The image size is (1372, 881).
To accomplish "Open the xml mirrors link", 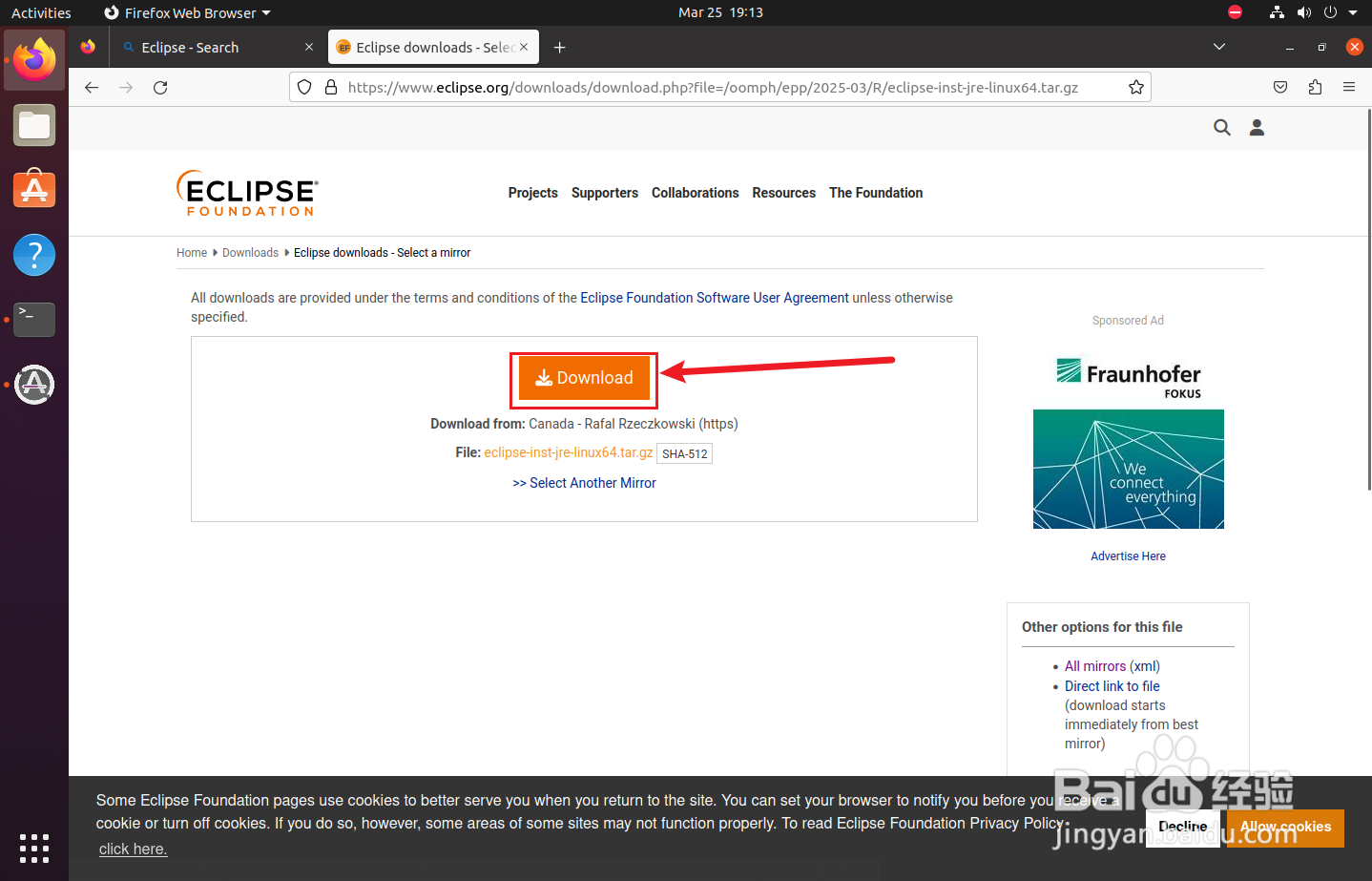I will click(1145, 666).
